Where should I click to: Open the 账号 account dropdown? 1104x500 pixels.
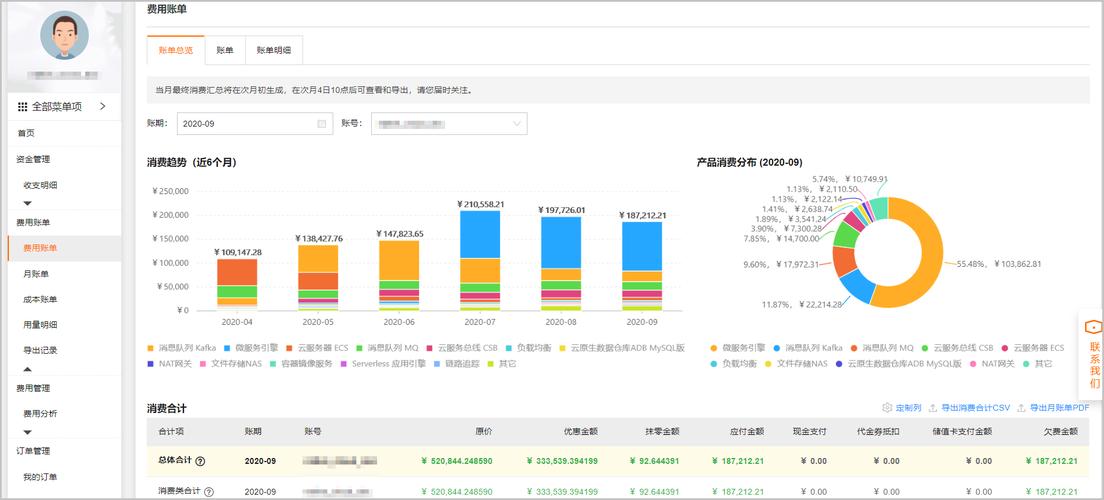[449, 123]
